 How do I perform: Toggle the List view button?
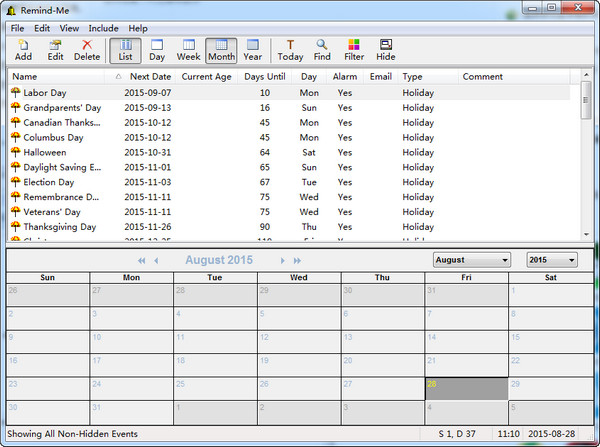point(125,50)
